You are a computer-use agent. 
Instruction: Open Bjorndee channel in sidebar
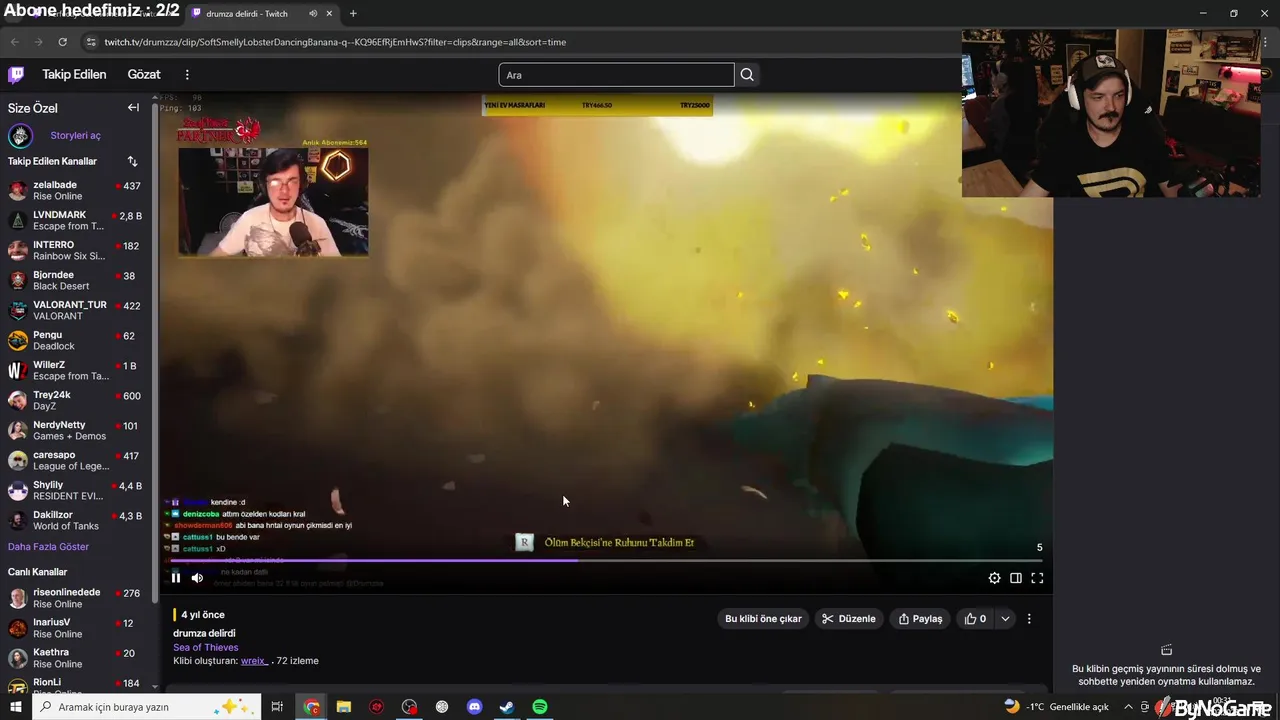75,280
